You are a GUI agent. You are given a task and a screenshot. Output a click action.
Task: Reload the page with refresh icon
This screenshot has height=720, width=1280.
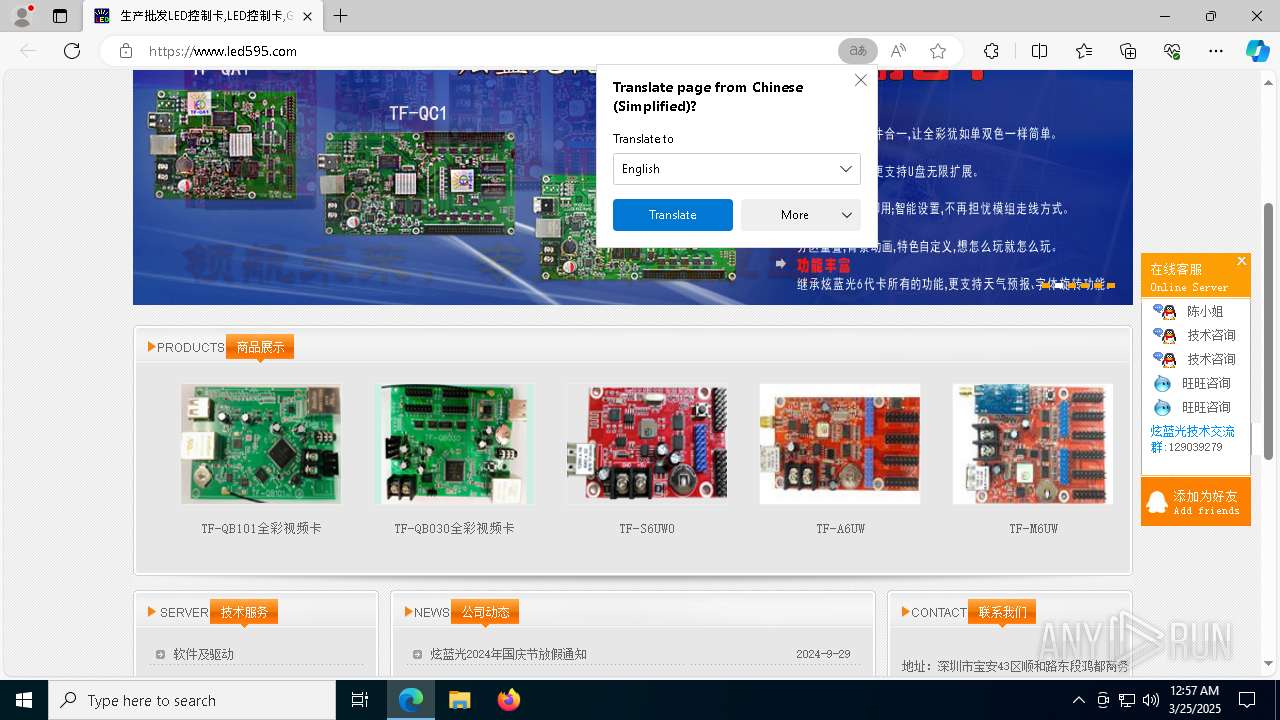coord(72,51)
